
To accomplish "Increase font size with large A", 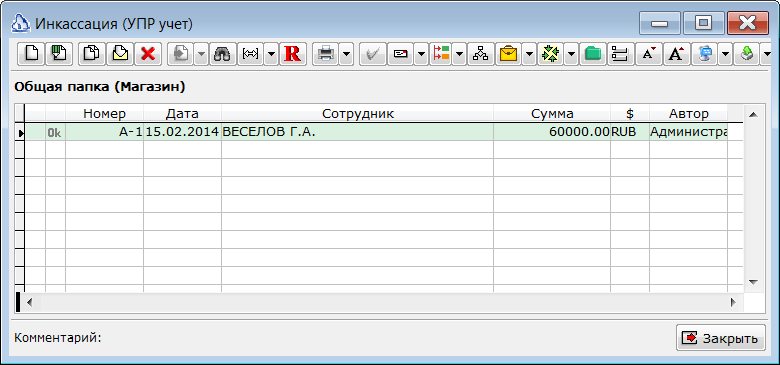I will 677,54.
